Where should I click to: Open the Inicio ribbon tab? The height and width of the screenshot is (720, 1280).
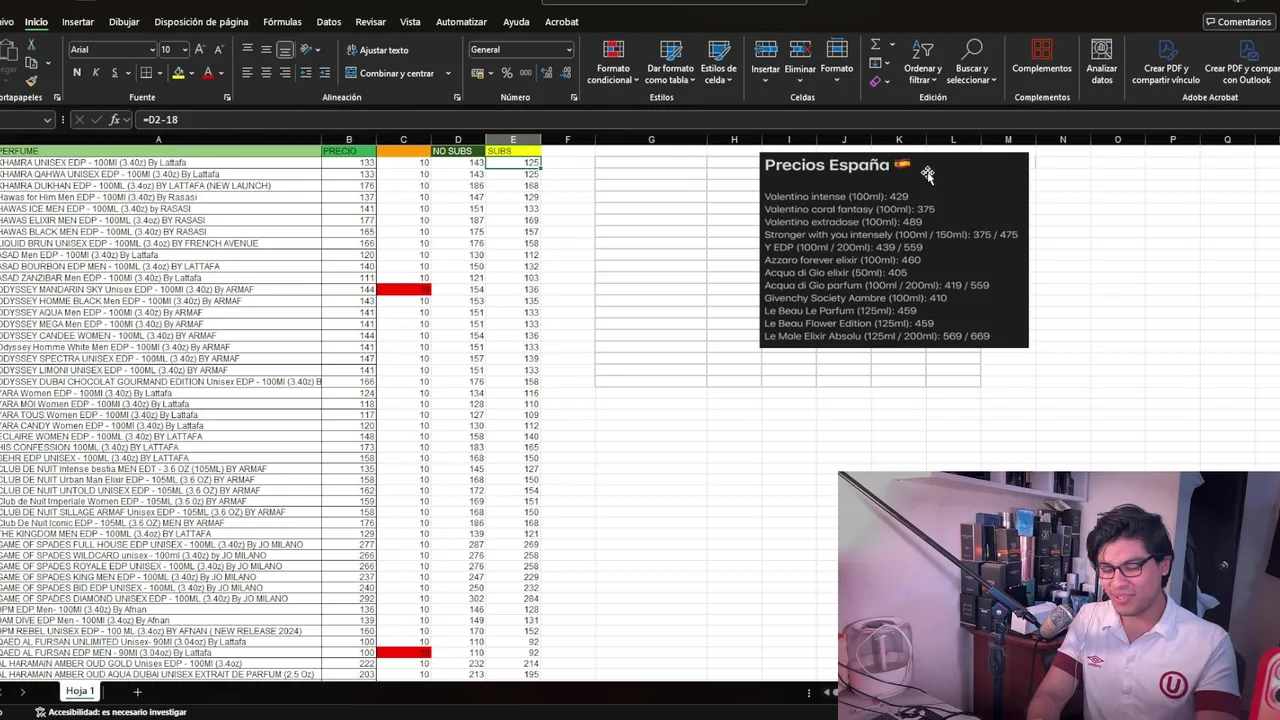point(36,22)
